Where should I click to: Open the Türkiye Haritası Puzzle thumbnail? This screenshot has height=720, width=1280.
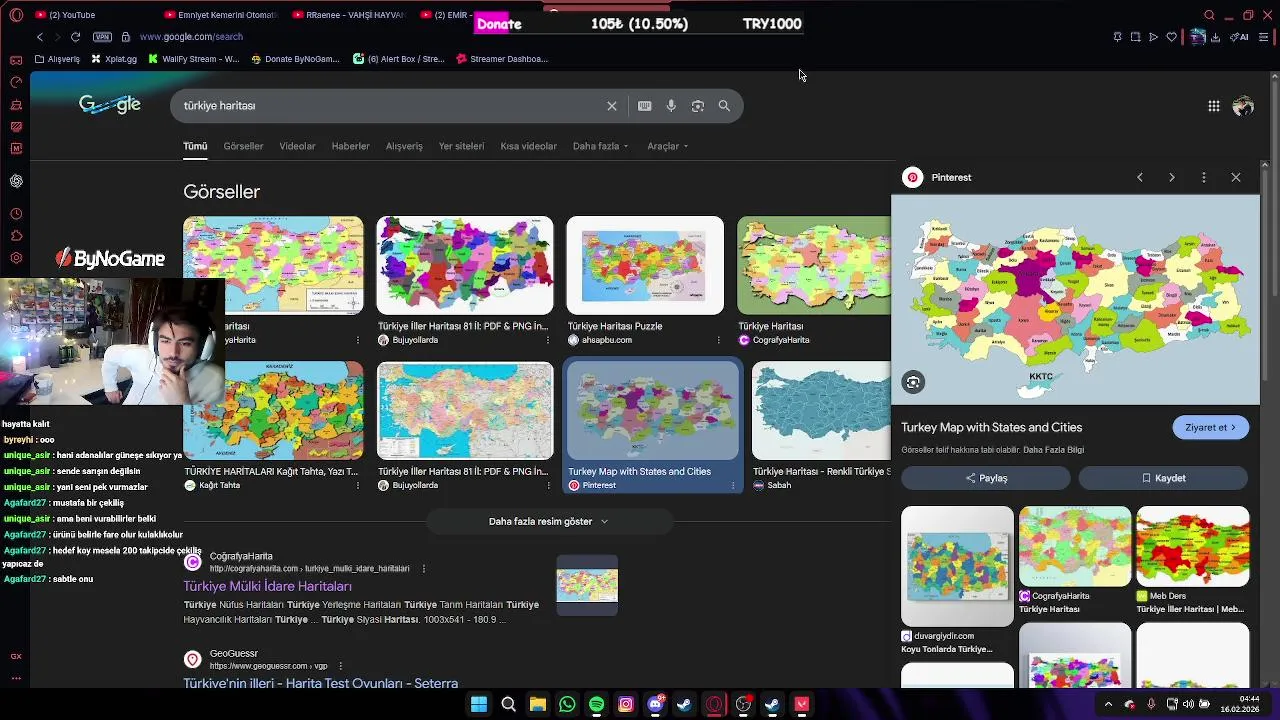point(645,265)
